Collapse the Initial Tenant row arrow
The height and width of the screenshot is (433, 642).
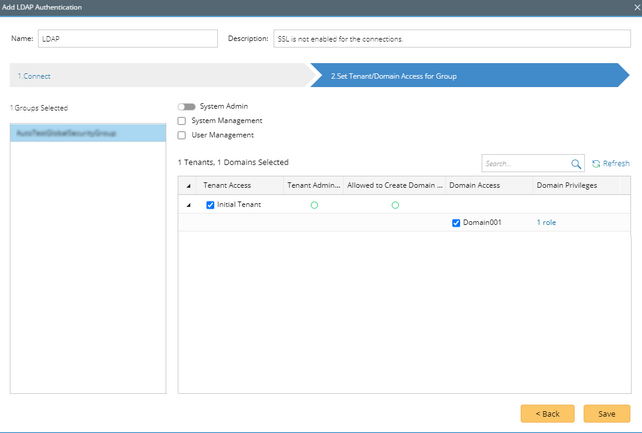click(190, 205)
